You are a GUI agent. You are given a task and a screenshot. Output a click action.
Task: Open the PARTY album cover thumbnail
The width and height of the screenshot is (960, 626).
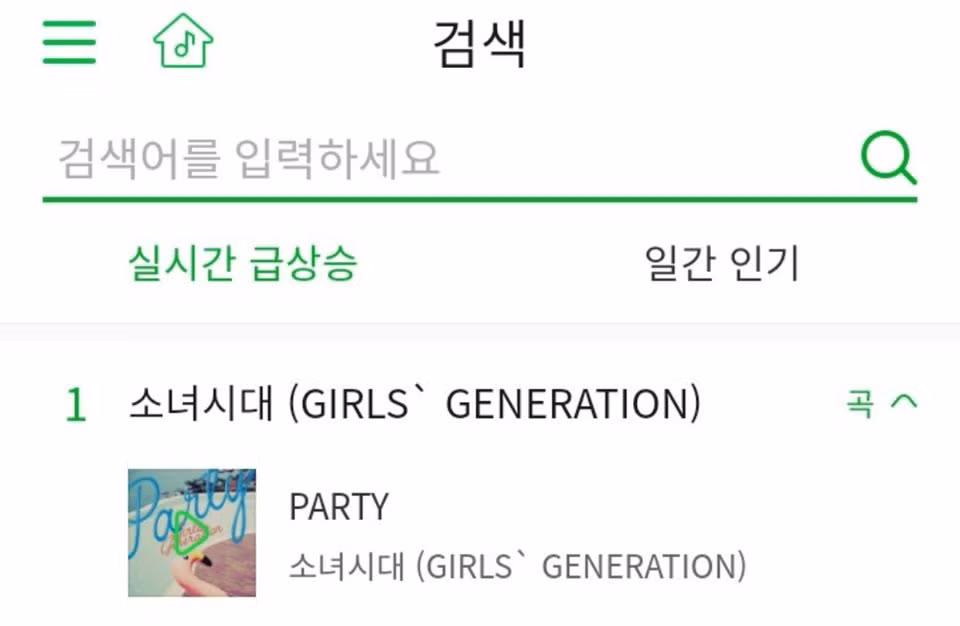(x=192, y=532)
